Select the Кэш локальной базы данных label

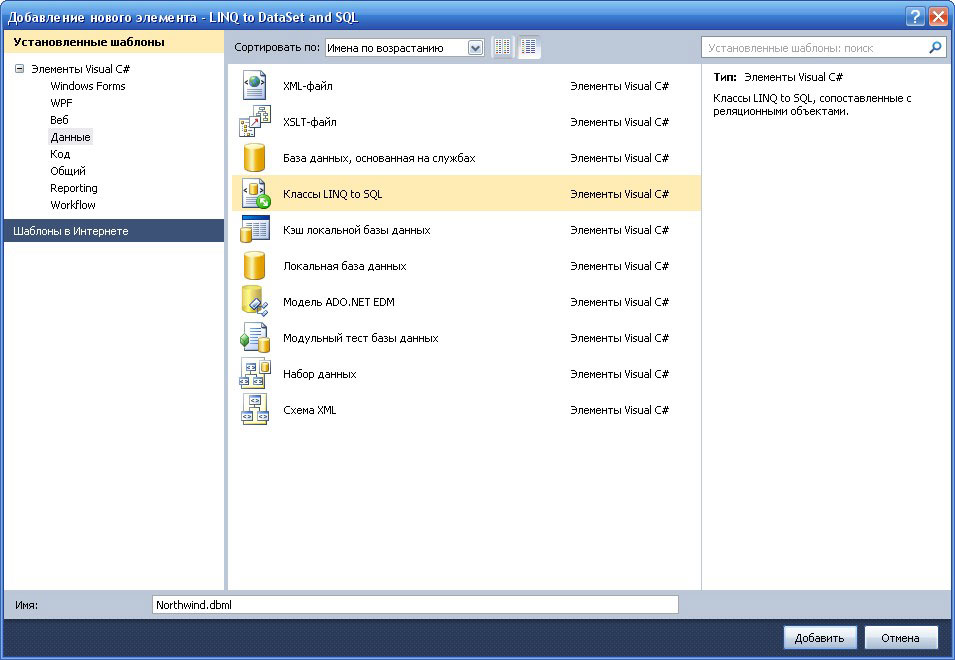356,230
